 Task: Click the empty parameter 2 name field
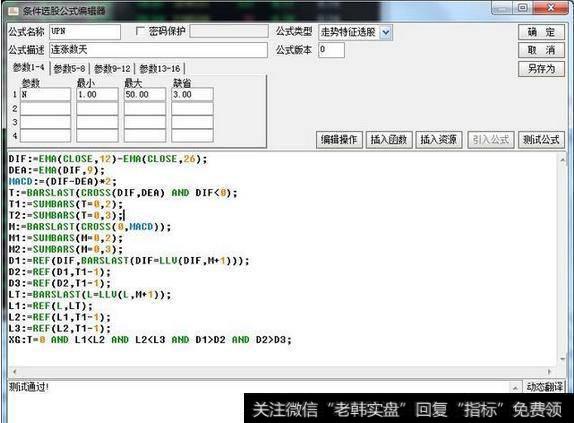45,108
